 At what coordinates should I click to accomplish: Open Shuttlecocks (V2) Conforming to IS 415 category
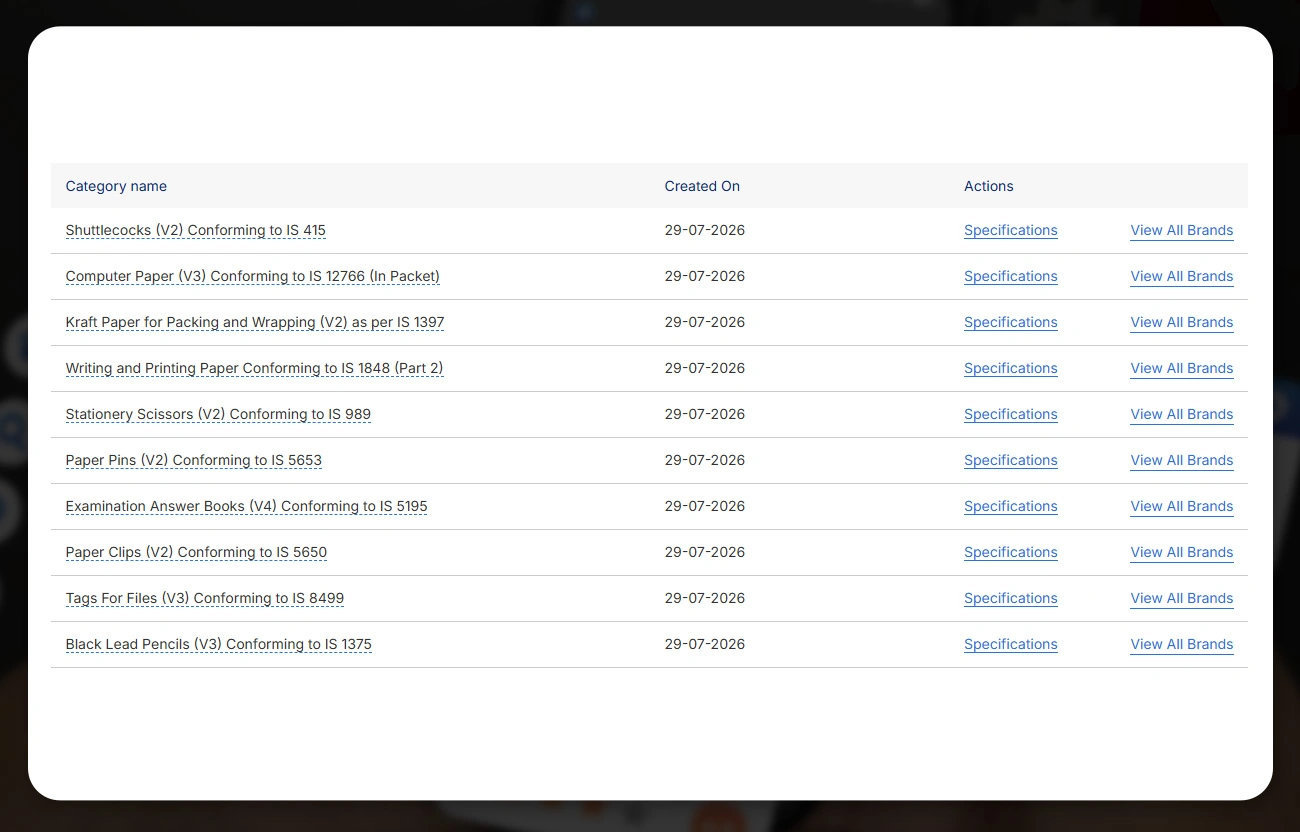pos(196,230)
